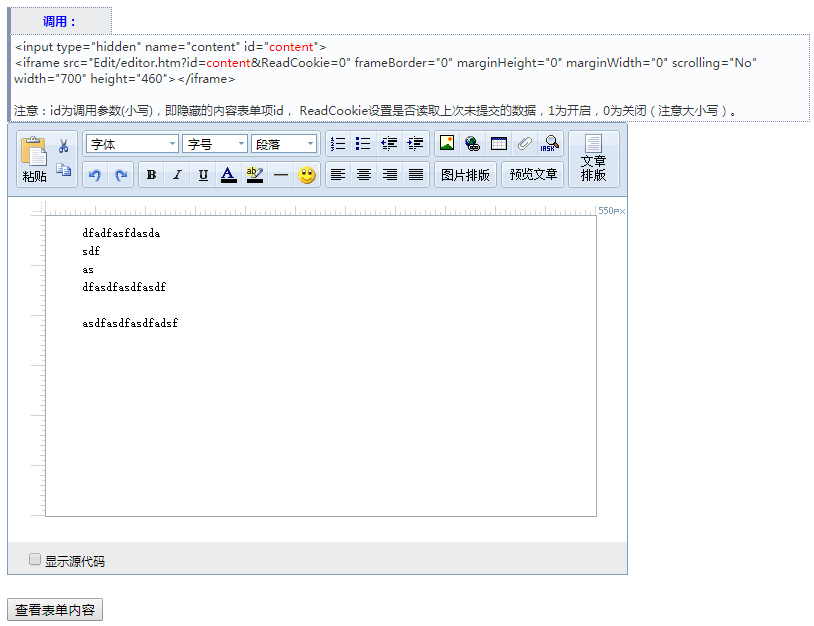Click the large Paste (粘贴) button
This screenshot has height=626, width=814.
pyautogui.click(x=34, y=159)
